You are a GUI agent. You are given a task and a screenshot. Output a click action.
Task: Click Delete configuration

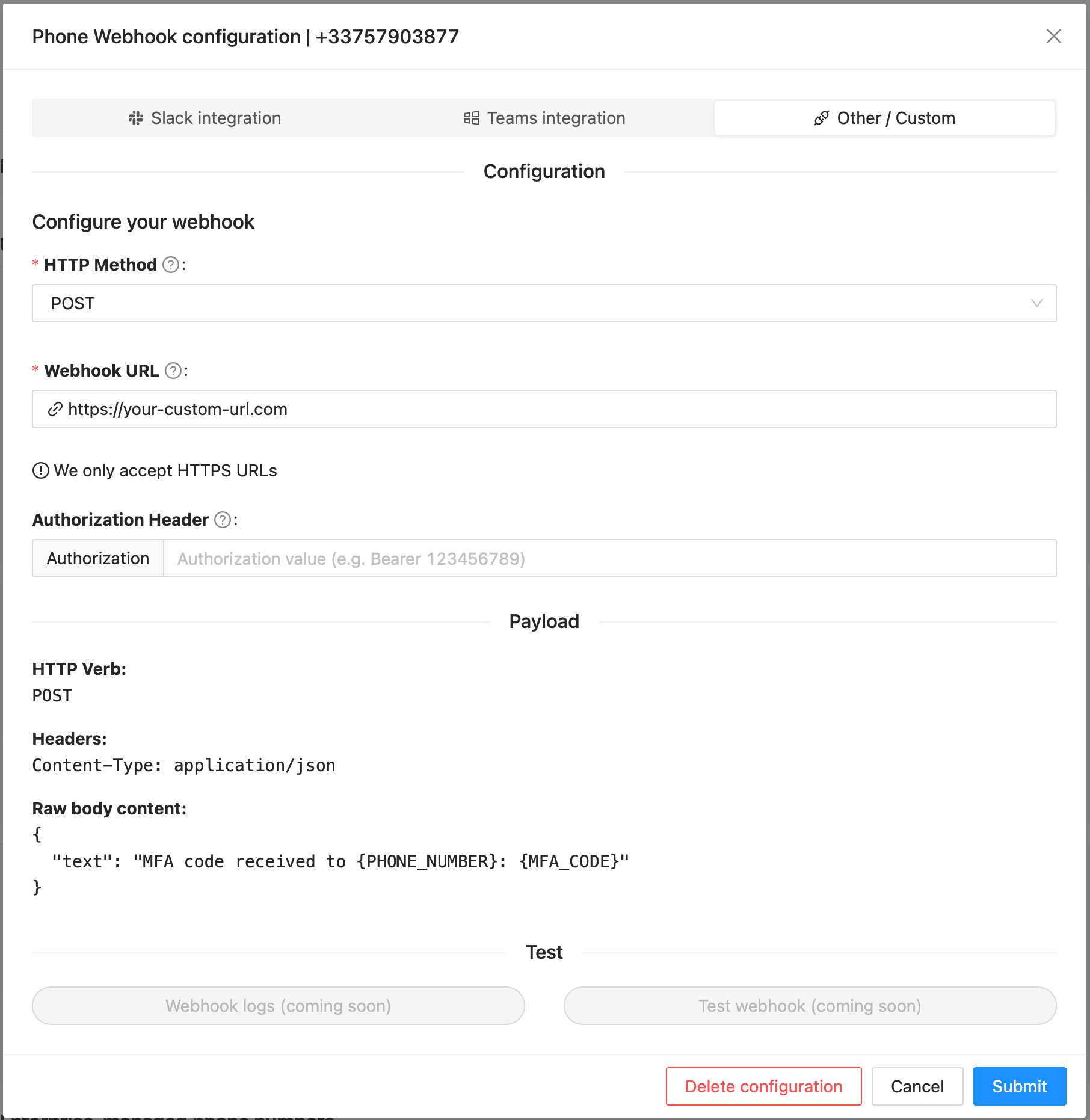click(x=763, y=1086)
